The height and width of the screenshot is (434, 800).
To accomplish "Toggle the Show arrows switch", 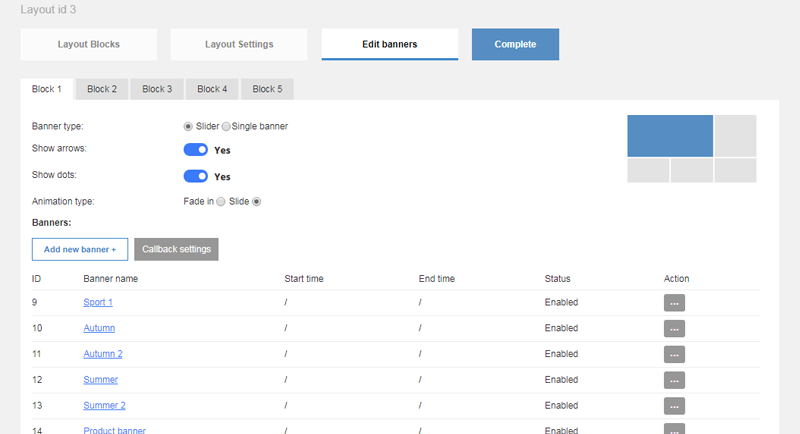I will pos(195,150).
